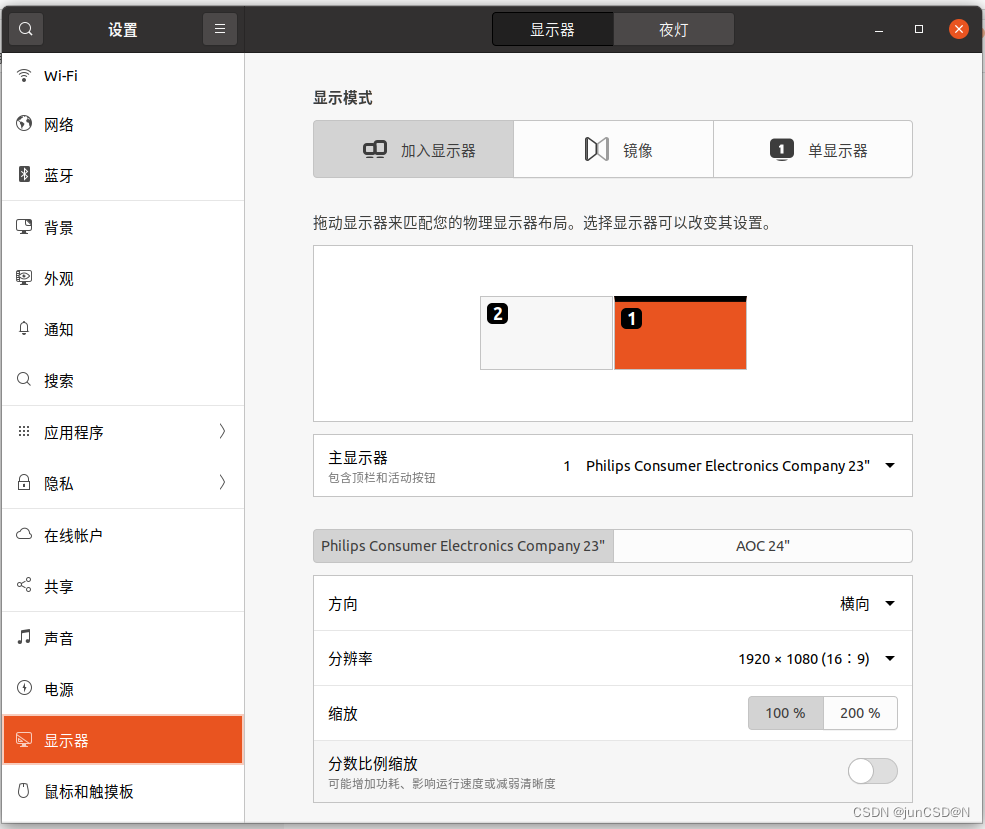The image size is (985, 829).
Task: Click the 蓝牙 Bluetooth icon
Action: tap(24, 174)
